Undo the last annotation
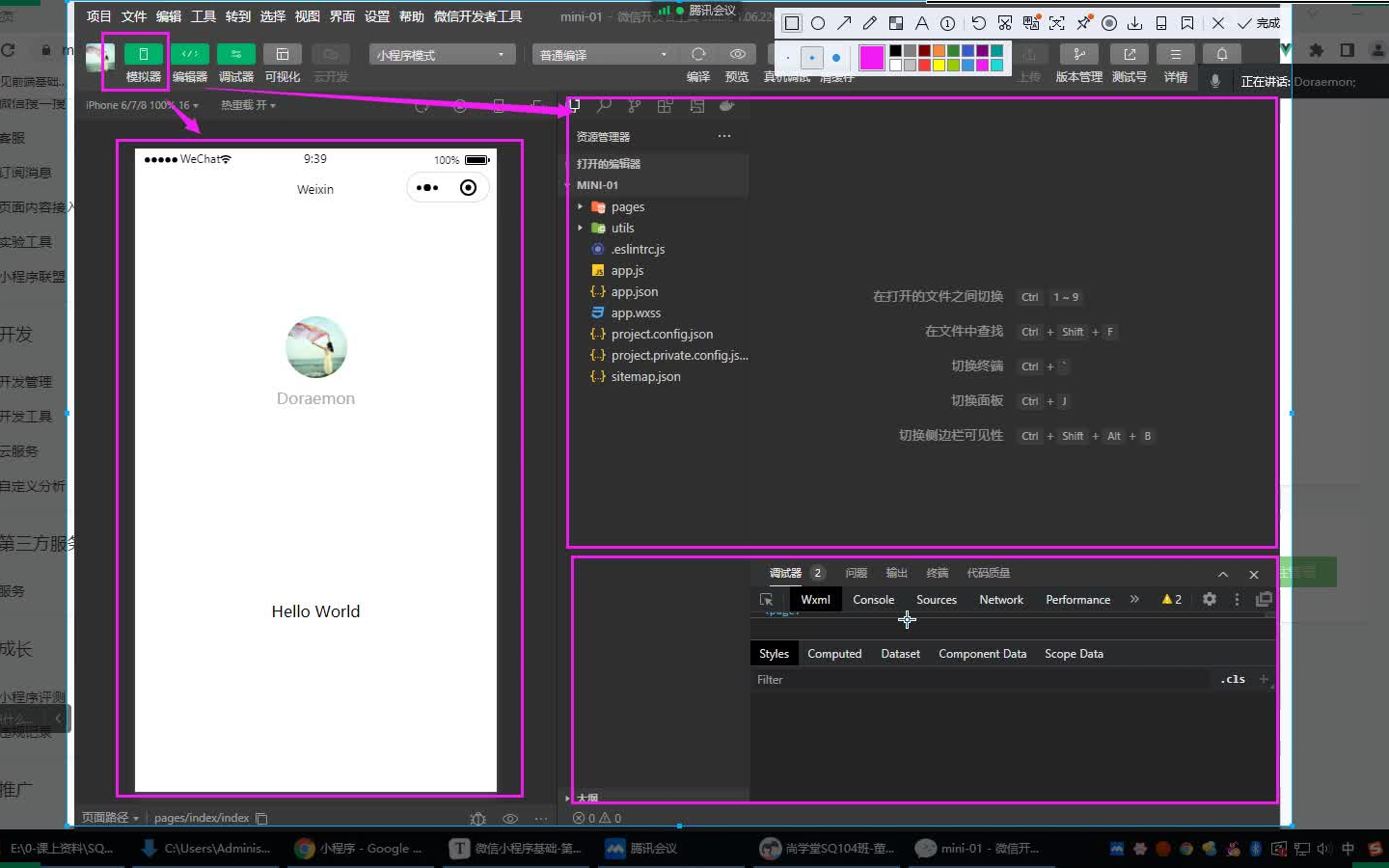This screenshot has width=1389, height=868. pos(978,23)
